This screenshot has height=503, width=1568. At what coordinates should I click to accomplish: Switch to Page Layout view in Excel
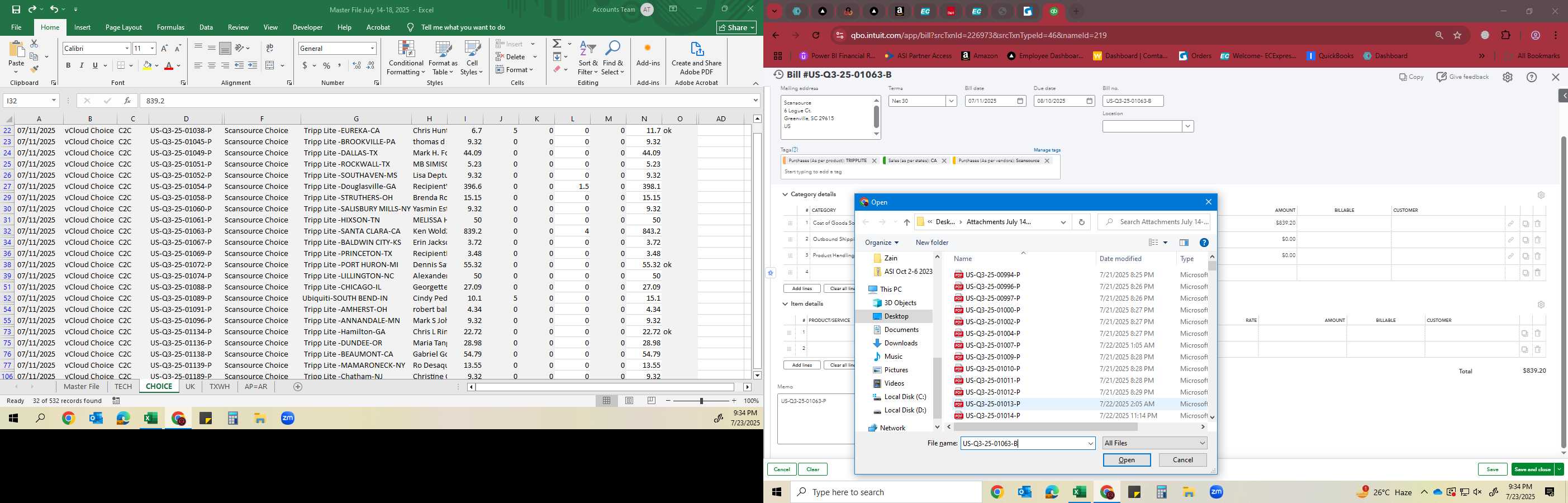pos(629,401)
